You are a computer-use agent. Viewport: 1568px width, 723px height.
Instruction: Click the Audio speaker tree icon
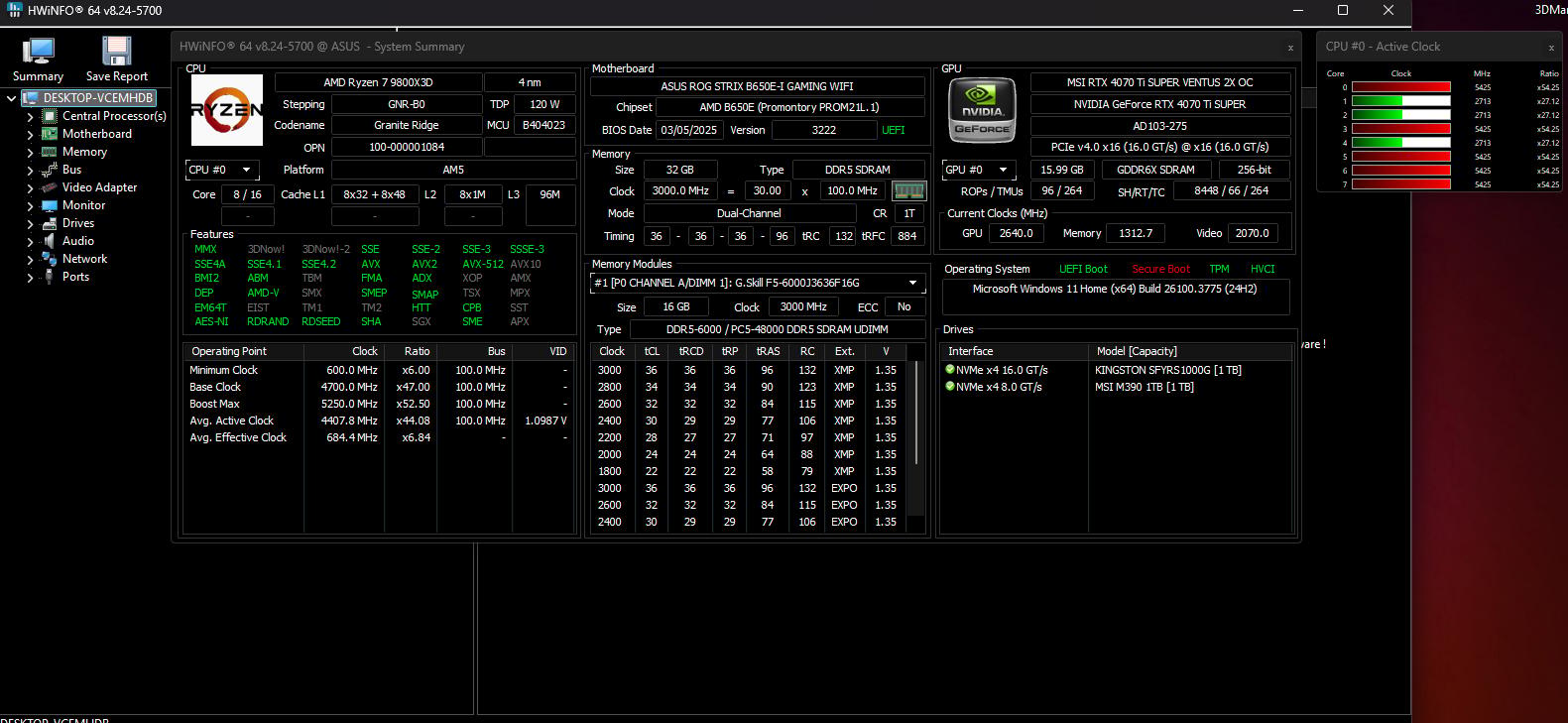pyautogui.click(x=49, y=241)
